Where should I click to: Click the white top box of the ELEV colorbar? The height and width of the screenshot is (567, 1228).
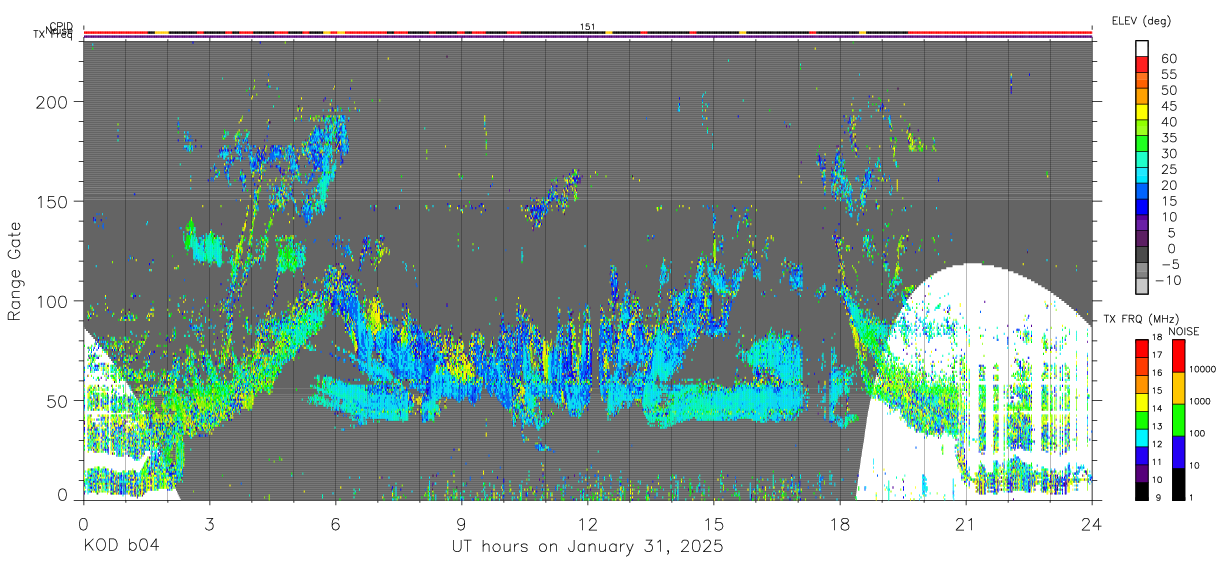point(1142,48)
